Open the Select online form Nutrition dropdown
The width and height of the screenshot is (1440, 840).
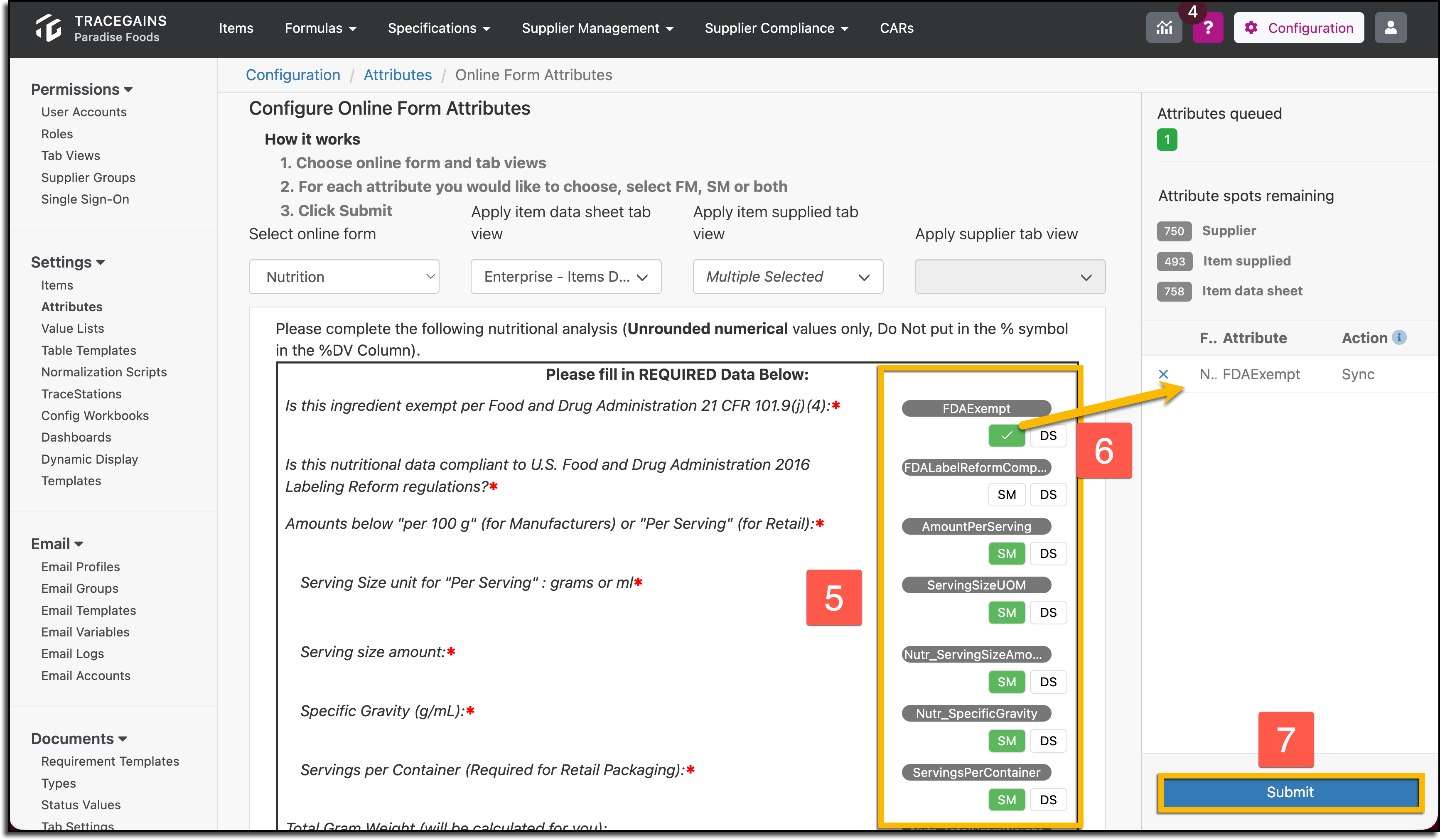click(x=344, y=277)
